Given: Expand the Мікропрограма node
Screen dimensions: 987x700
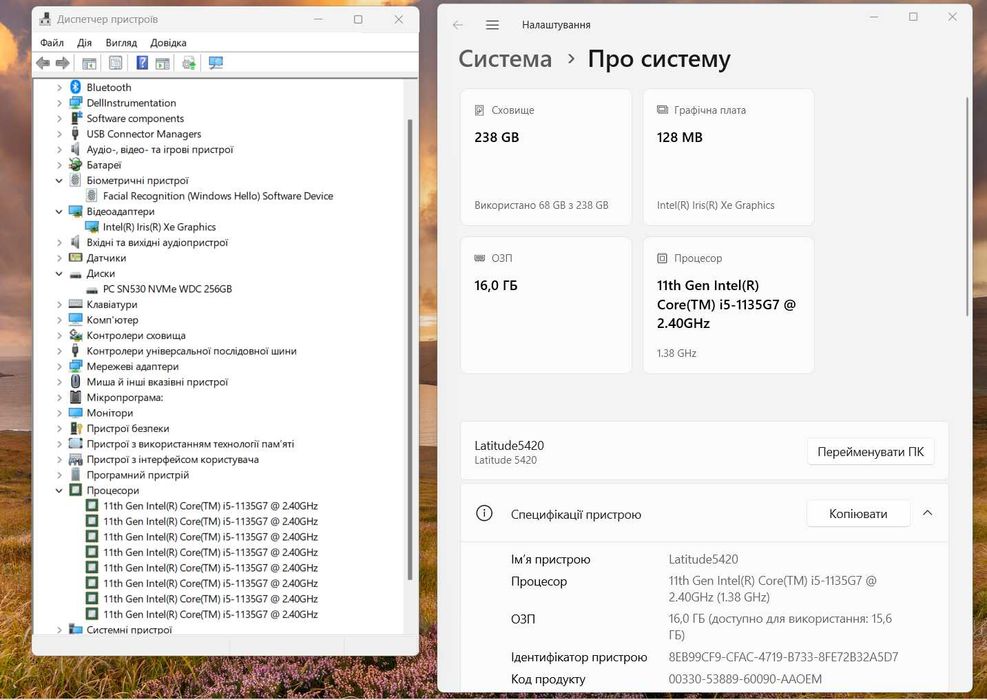Looking at the screenshot, I should click(x=59, y=397).
